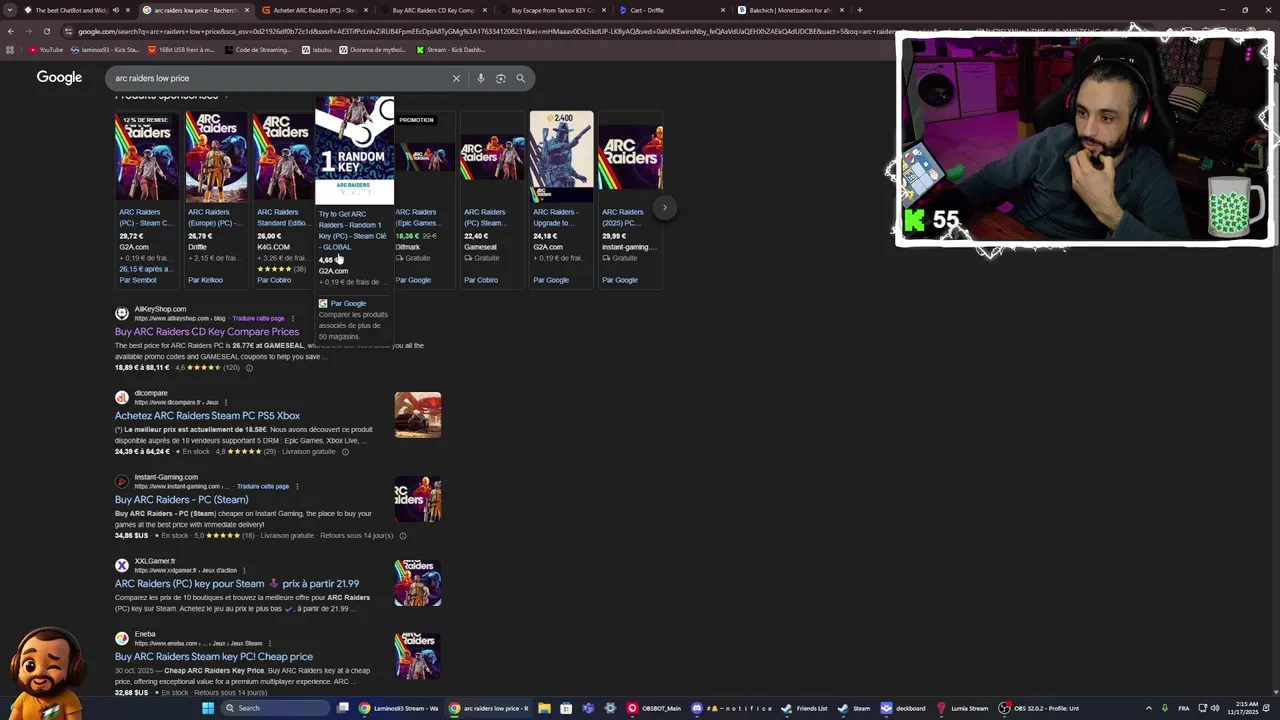1280x720 pixels.
Task: Open more options for XXLGamer.fr result
Action: [x=244, y=570]
